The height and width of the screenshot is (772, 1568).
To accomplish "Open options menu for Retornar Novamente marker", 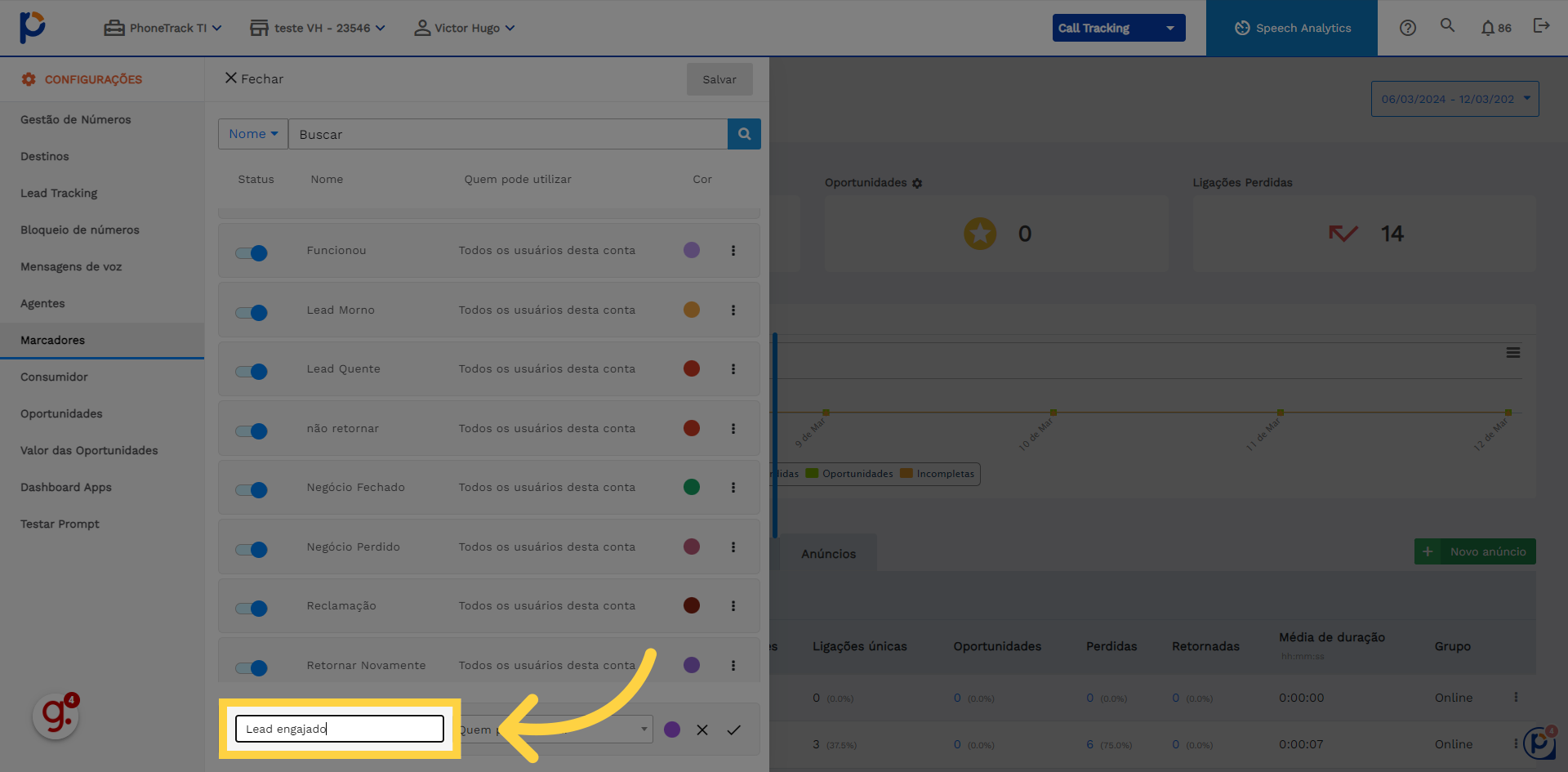I will pyautogui.click(x=733, y=666).
